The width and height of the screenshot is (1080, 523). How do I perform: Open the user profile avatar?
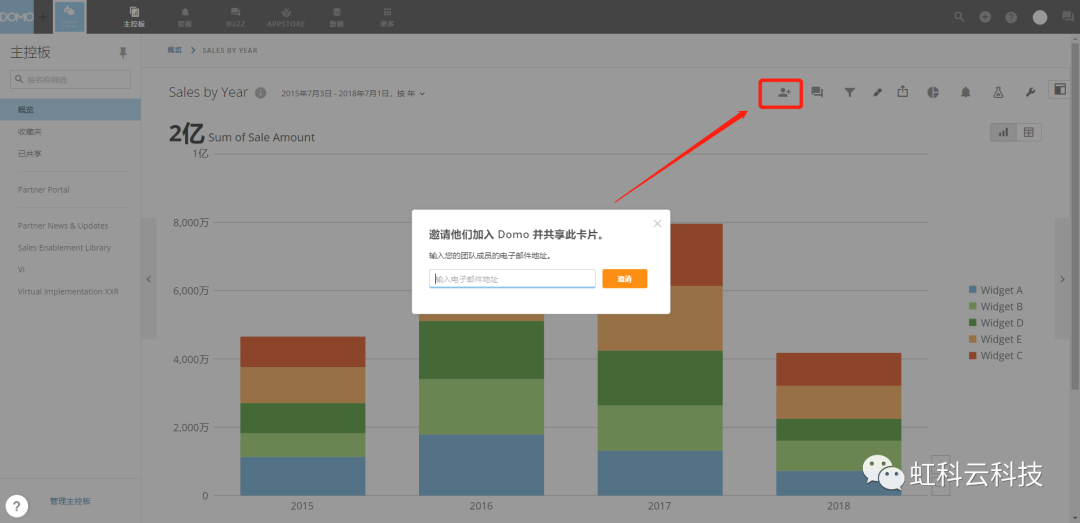pos(1040,17)
